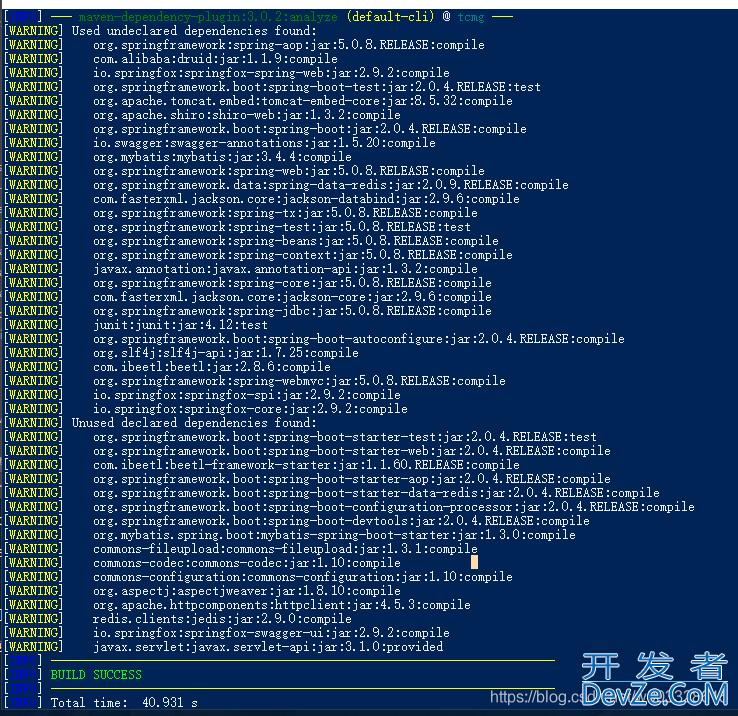The height and width of the screenshot is (716, 738).
Task: Select the com.ibeetl:beetl:jar:2.8.6 line
Action: 212,367
